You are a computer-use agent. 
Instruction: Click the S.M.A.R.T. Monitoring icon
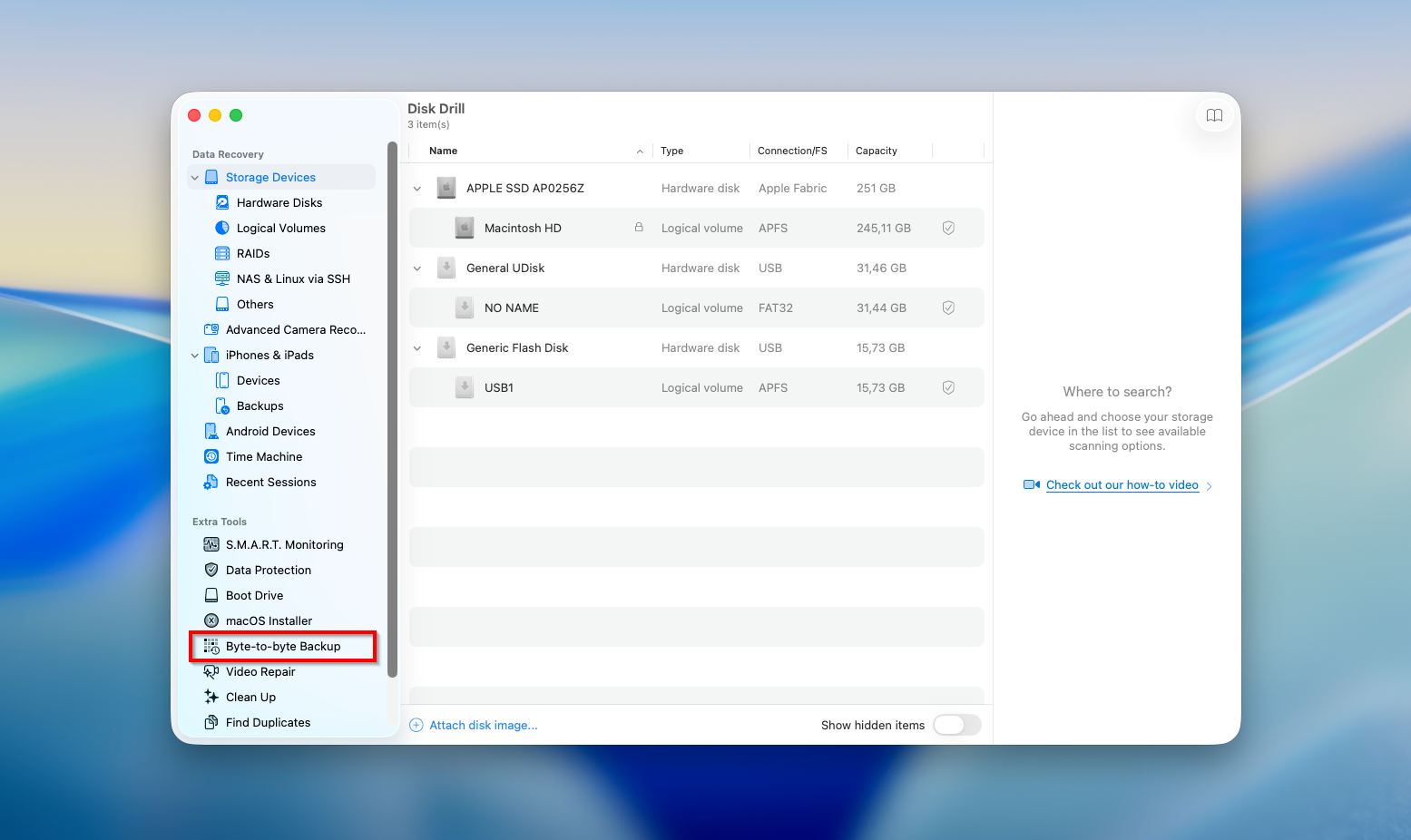click(x=211, y=544)
